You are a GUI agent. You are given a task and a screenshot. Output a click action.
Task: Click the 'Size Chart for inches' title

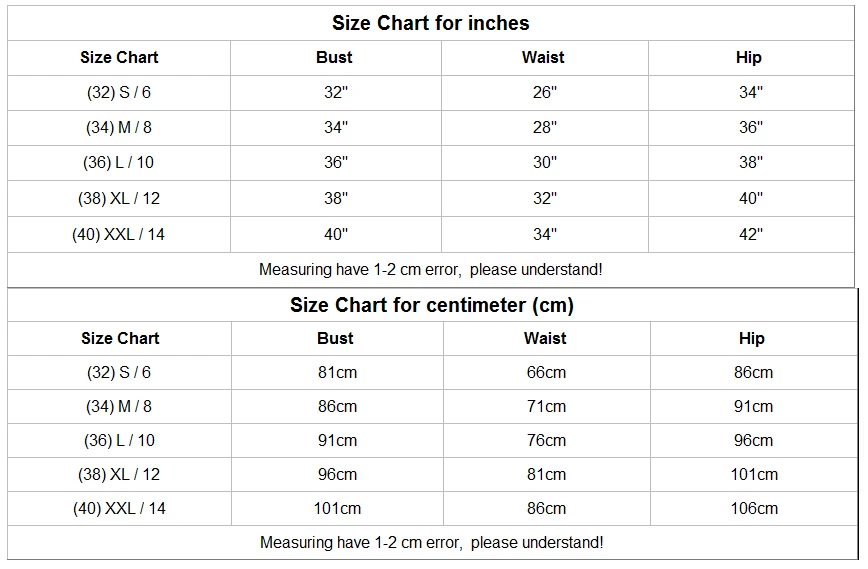[431, 23]
